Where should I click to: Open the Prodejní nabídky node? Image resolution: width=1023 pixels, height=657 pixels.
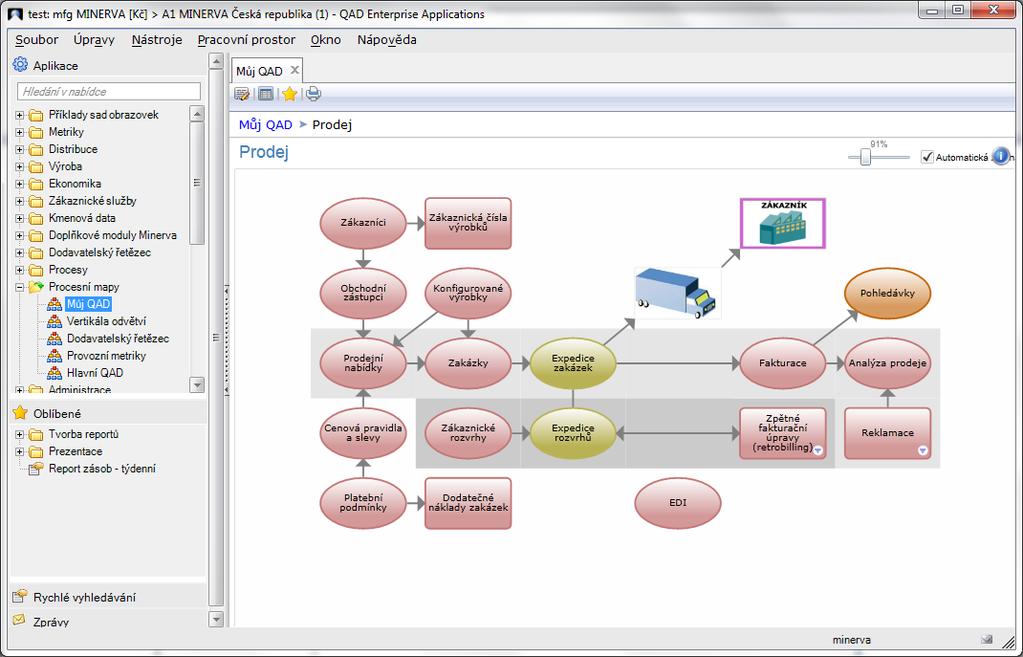tap(363, 363)
